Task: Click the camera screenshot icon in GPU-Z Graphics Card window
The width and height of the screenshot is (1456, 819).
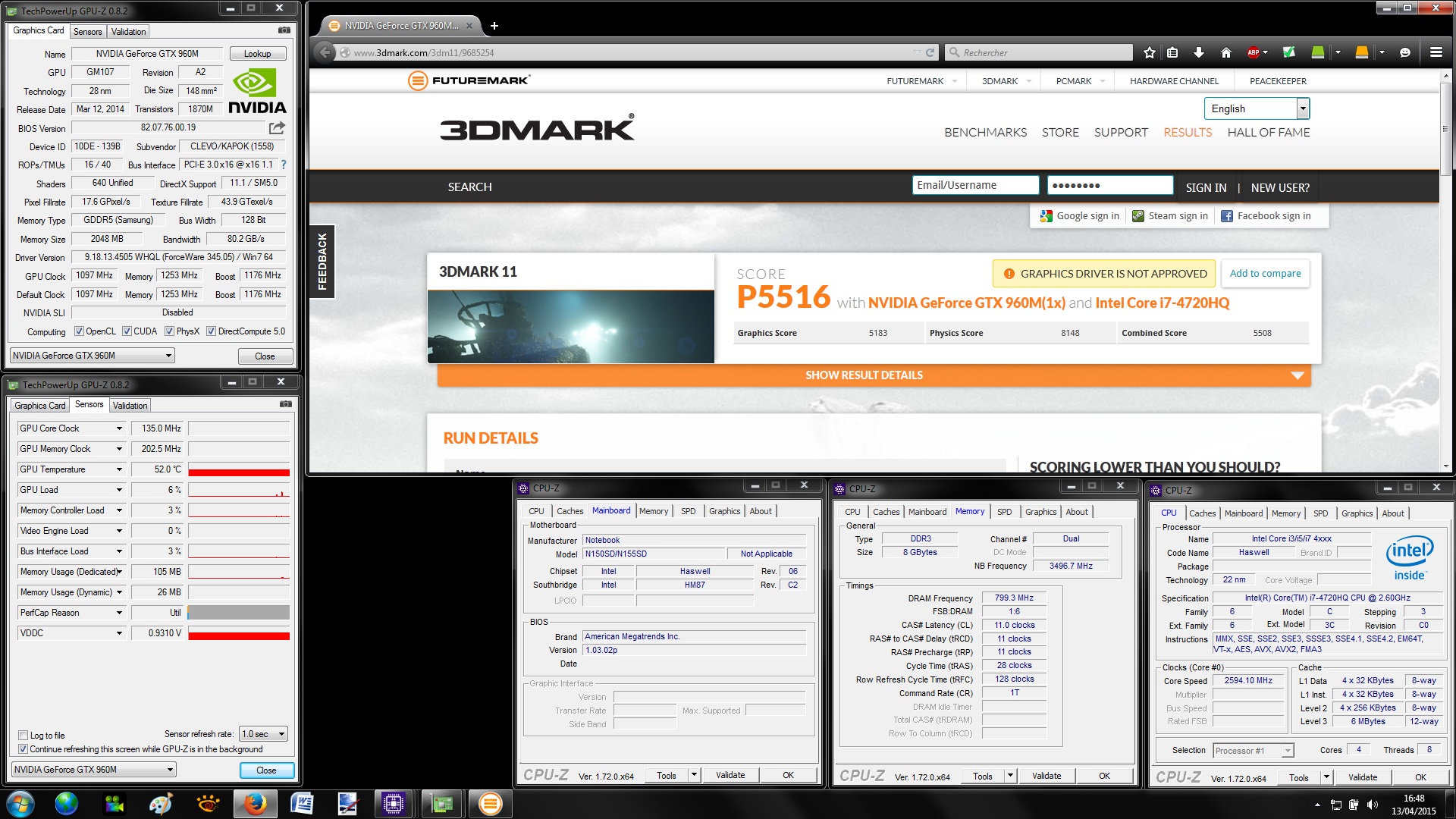Action: coord(284,30)
